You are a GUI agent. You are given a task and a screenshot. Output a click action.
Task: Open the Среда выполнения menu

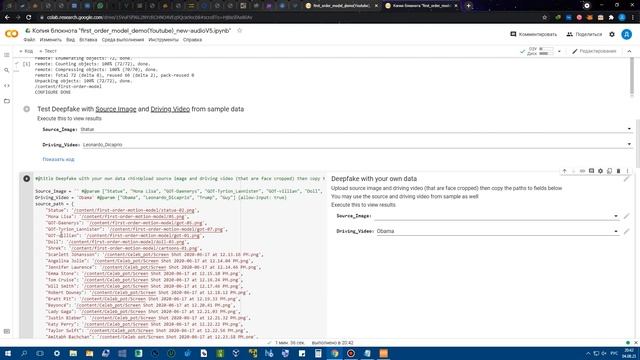(123, 40)
